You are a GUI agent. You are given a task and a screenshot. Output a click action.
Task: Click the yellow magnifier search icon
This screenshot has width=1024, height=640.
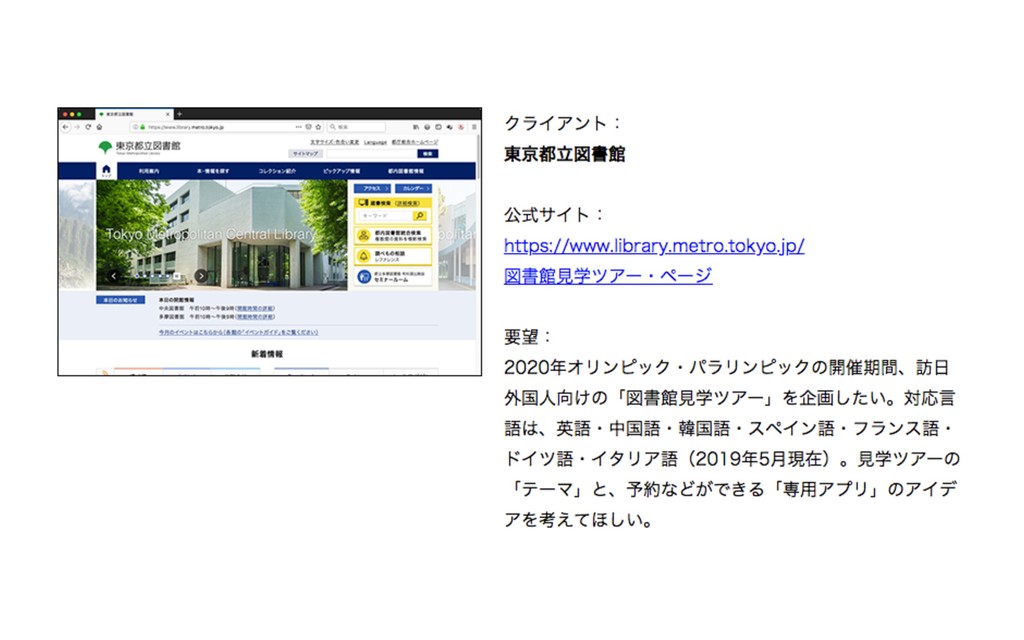(419, 216)
